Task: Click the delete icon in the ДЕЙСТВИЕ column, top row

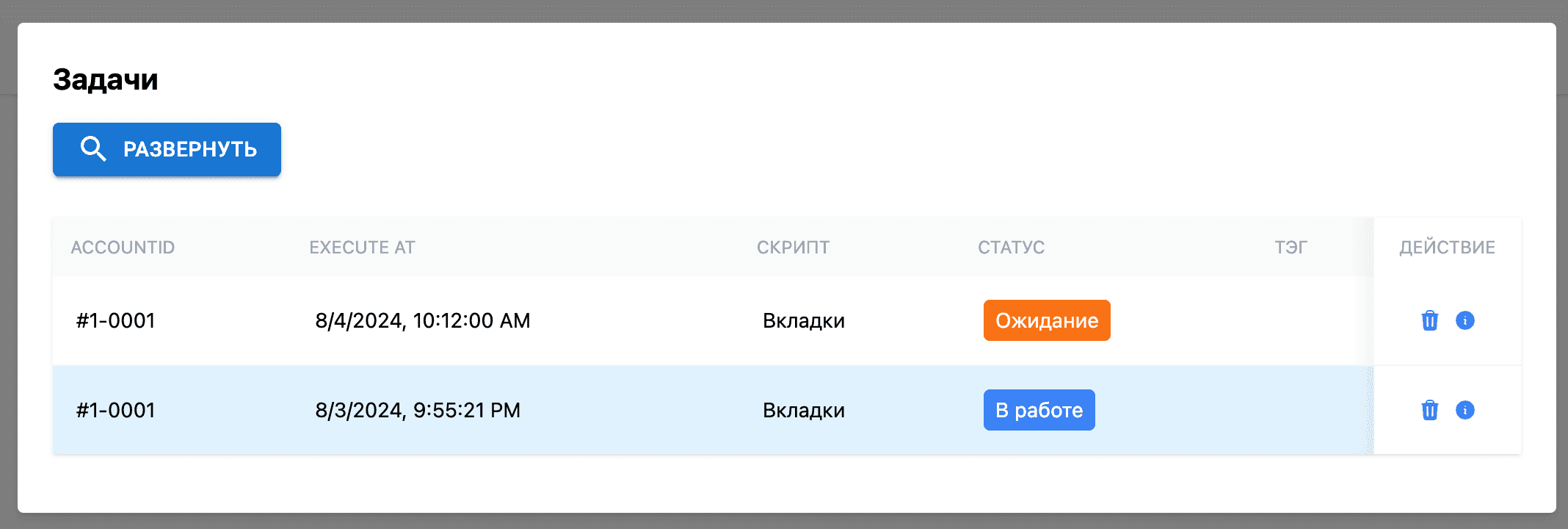Action: (1429, 320)
